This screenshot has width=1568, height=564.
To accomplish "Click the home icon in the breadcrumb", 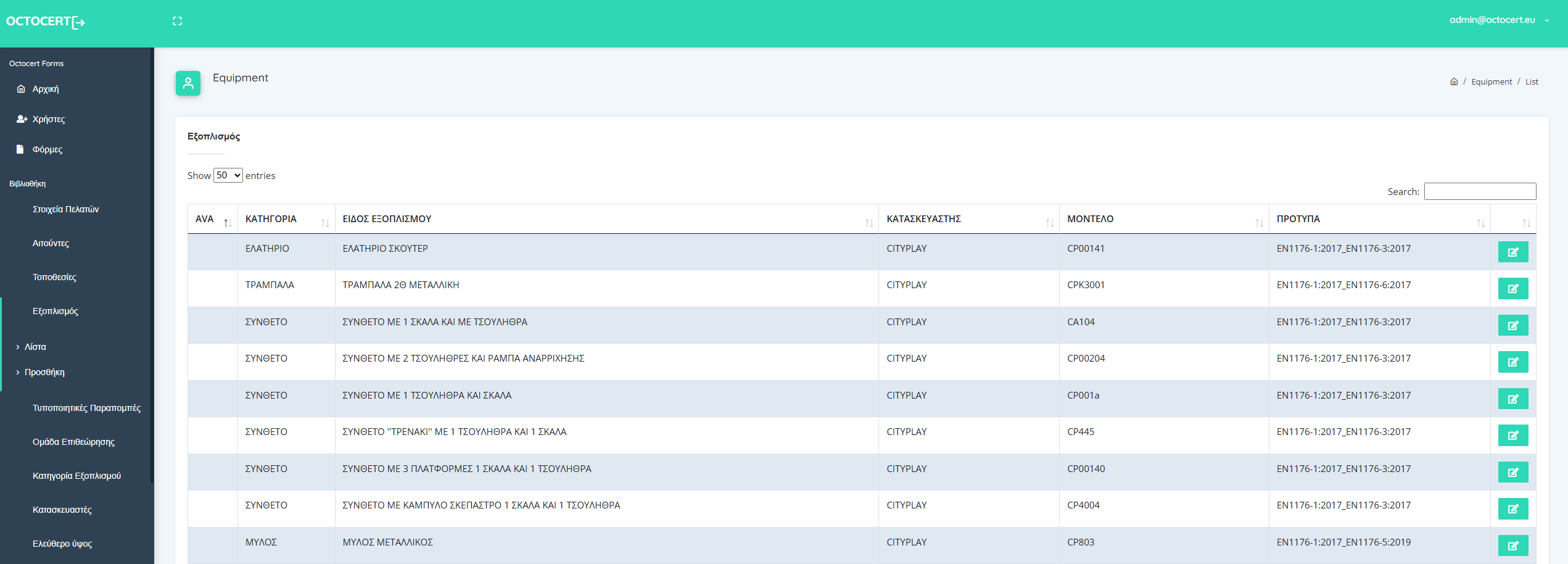I will coord(1453,81).
